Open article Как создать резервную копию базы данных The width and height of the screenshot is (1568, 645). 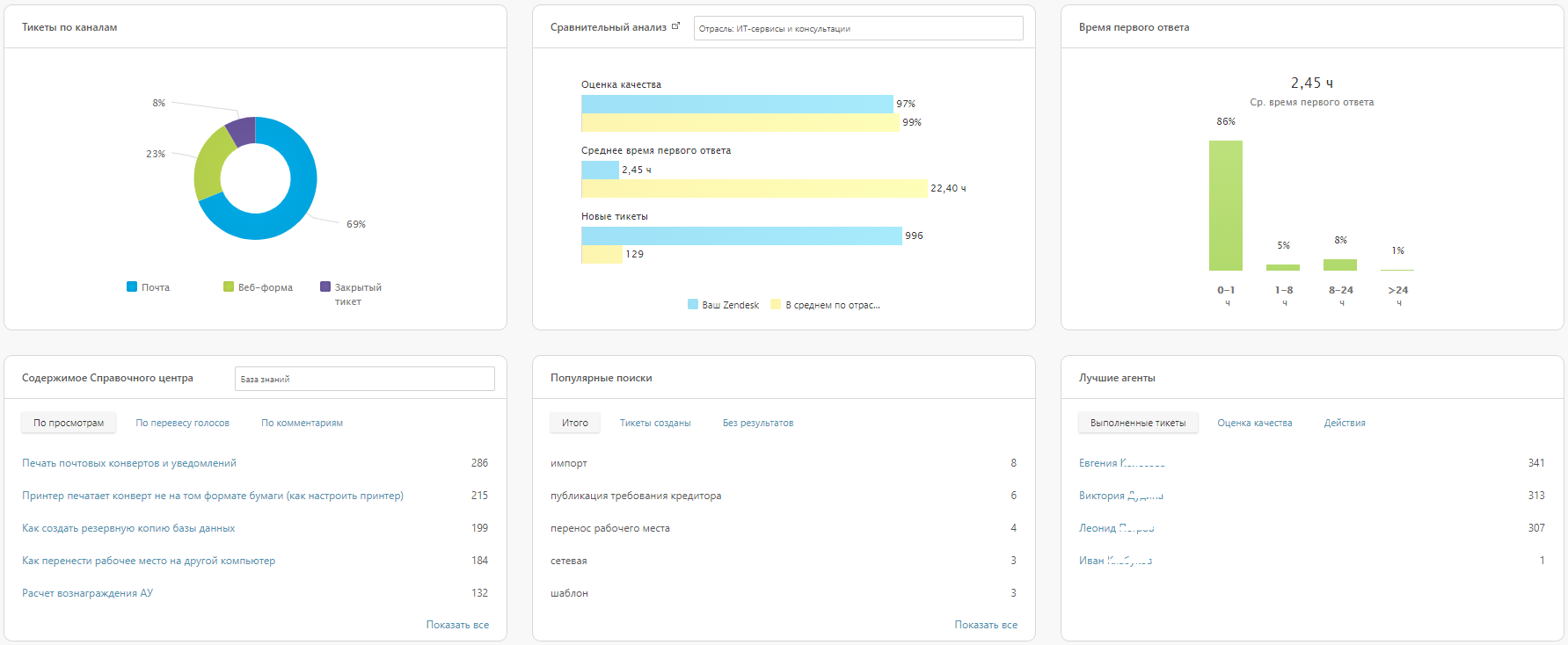coord(128,528)
